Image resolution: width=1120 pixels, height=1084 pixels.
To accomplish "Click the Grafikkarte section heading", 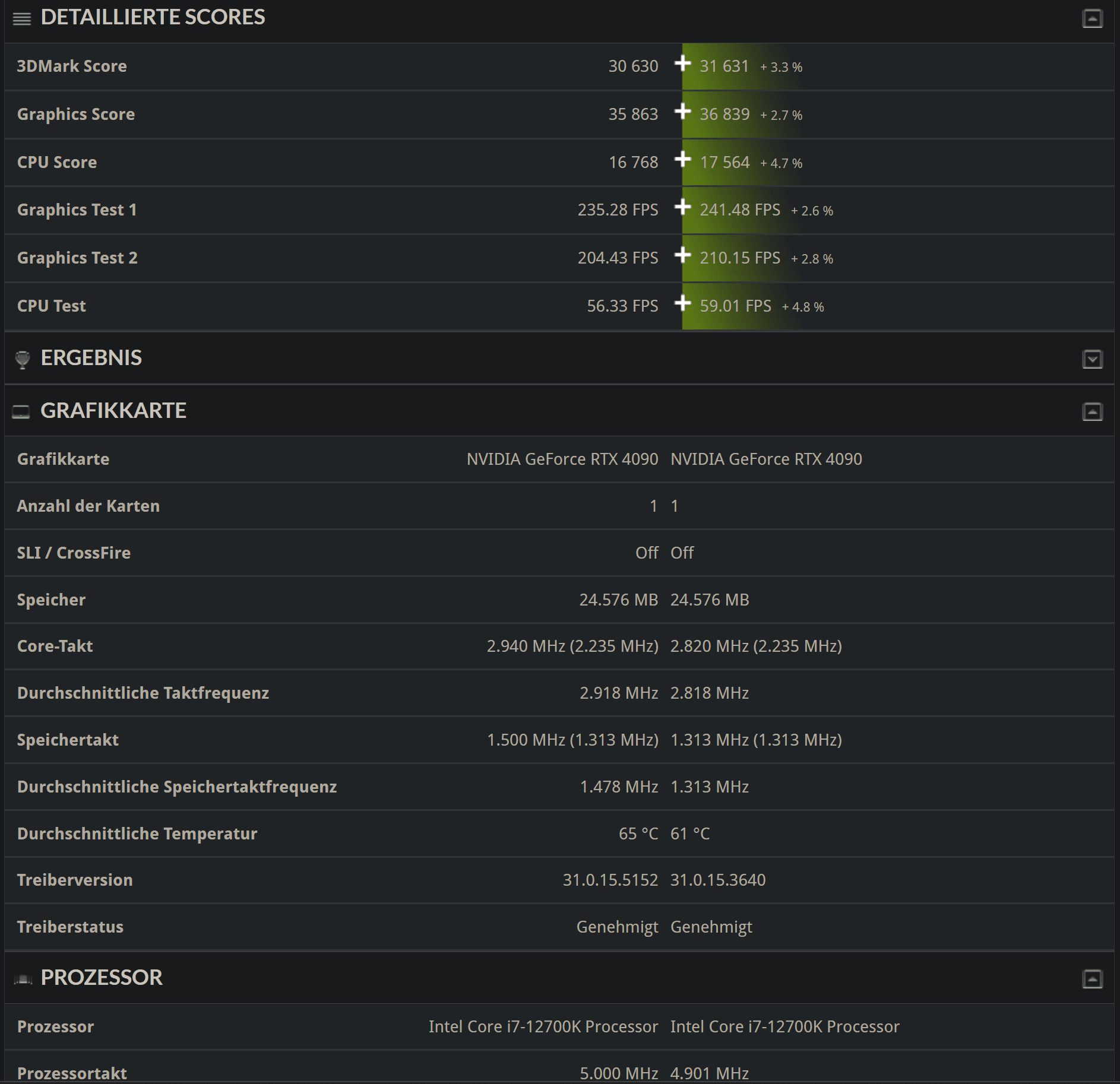I will click(x=113, y=411).
